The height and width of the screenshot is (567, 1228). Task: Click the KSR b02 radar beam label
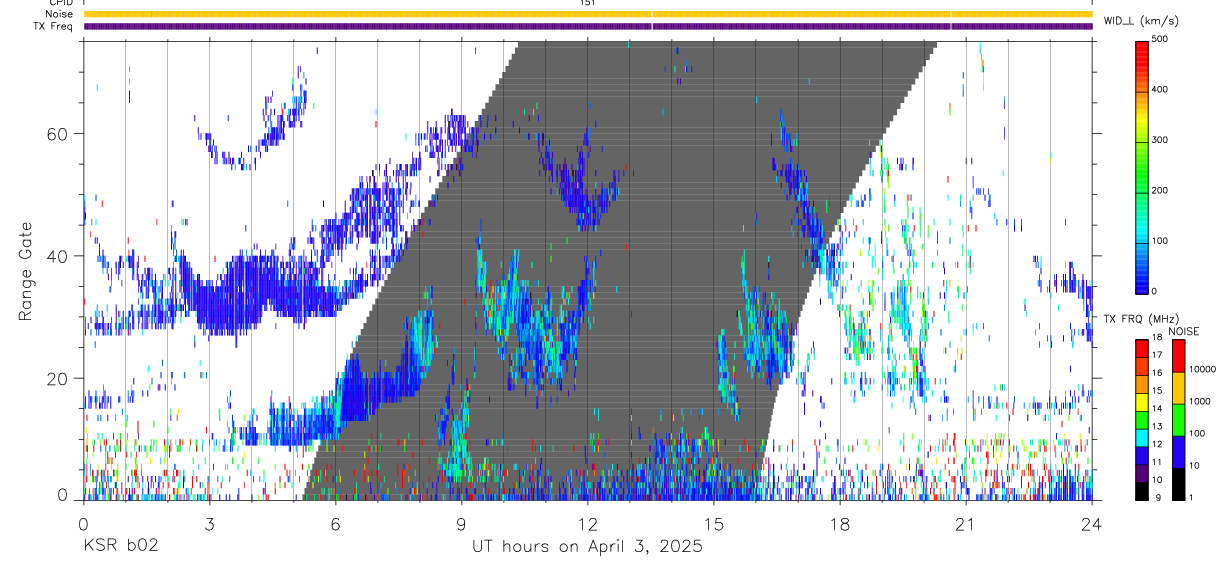pos(120,547)
